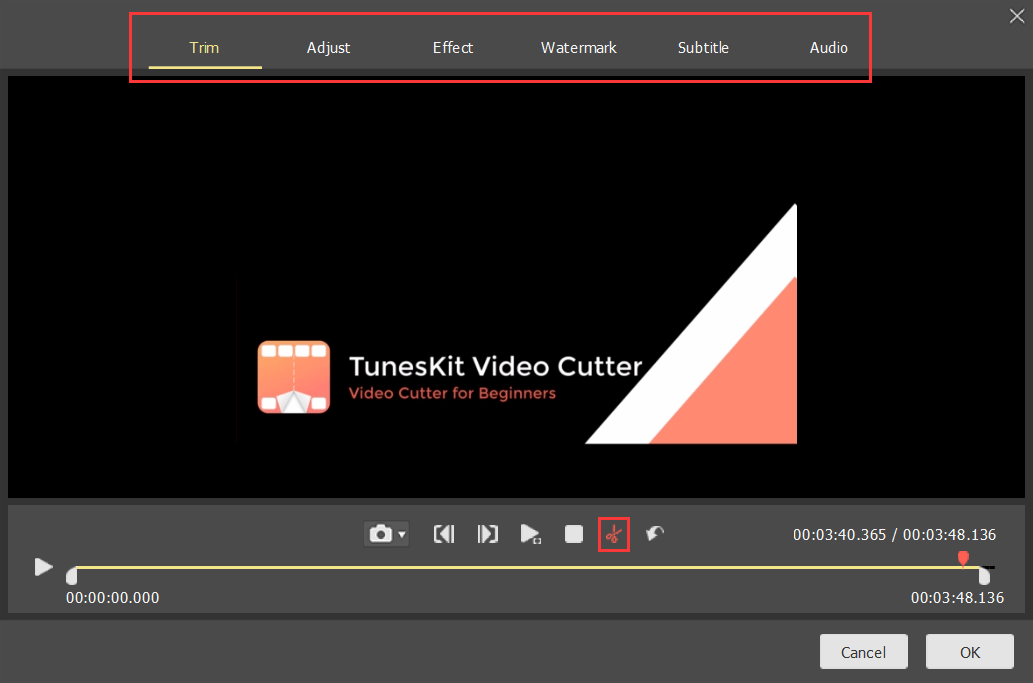Play the video from the timeline
The image size is (1033, 683).
click(43, 567)
